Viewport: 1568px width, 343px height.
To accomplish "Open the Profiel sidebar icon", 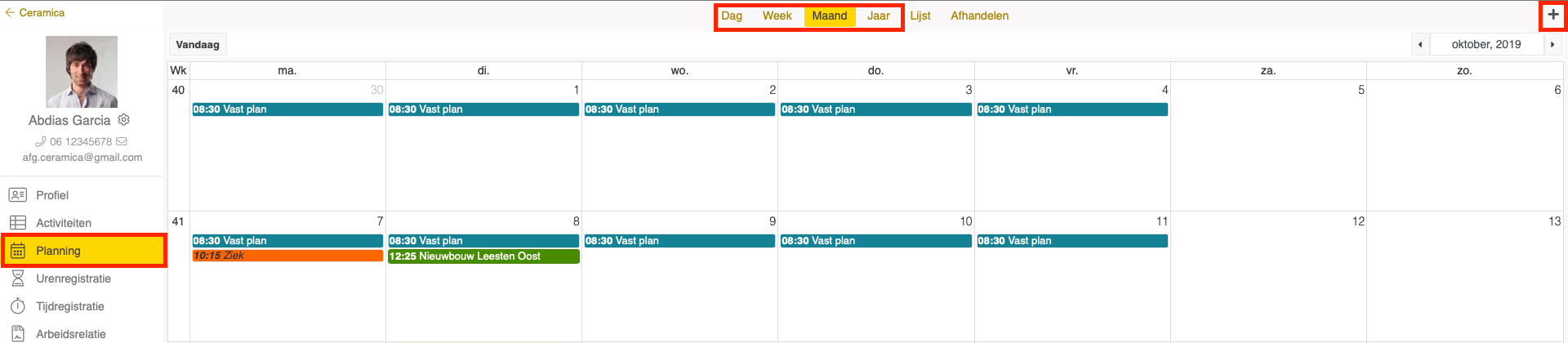I will pyautogui.click(x=18, y=195).
